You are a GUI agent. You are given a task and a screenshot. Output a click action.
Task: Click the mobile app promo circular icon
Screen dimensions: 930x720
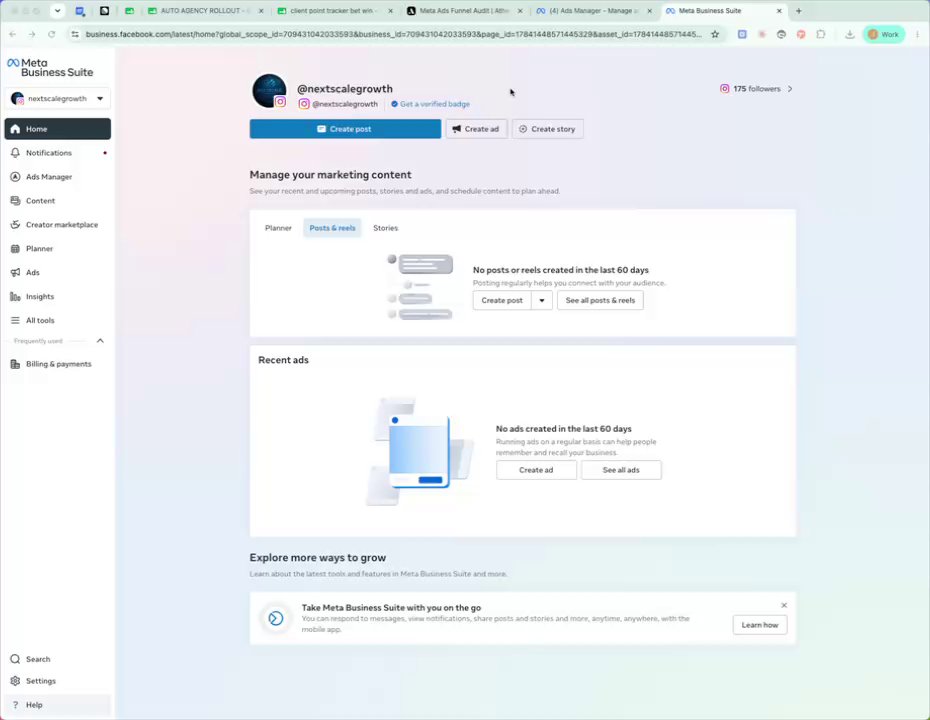276,619
